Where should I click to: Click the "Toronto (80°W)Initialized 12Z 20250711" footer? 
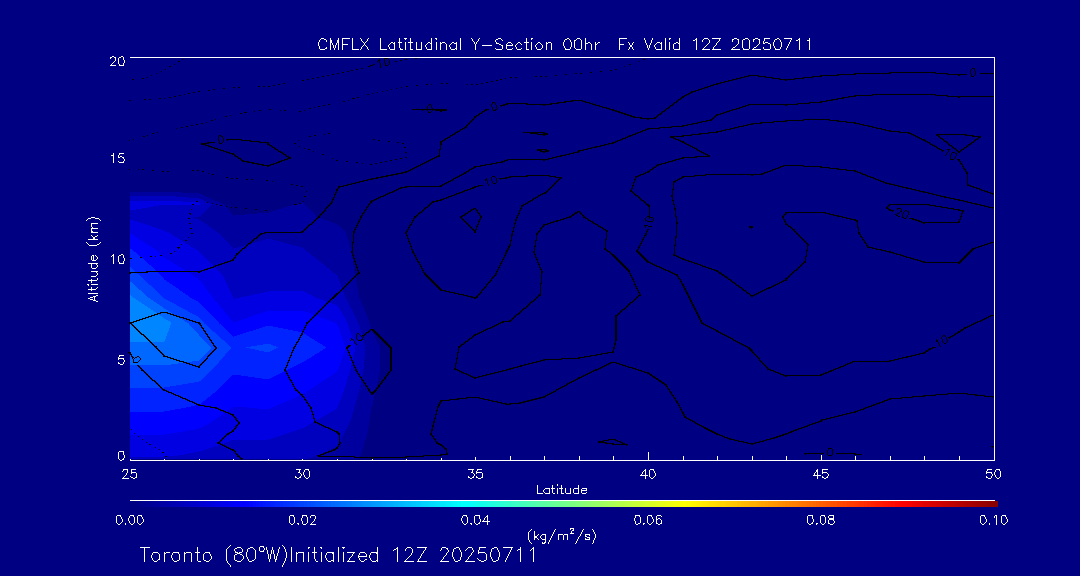click(x=338, y=555)
